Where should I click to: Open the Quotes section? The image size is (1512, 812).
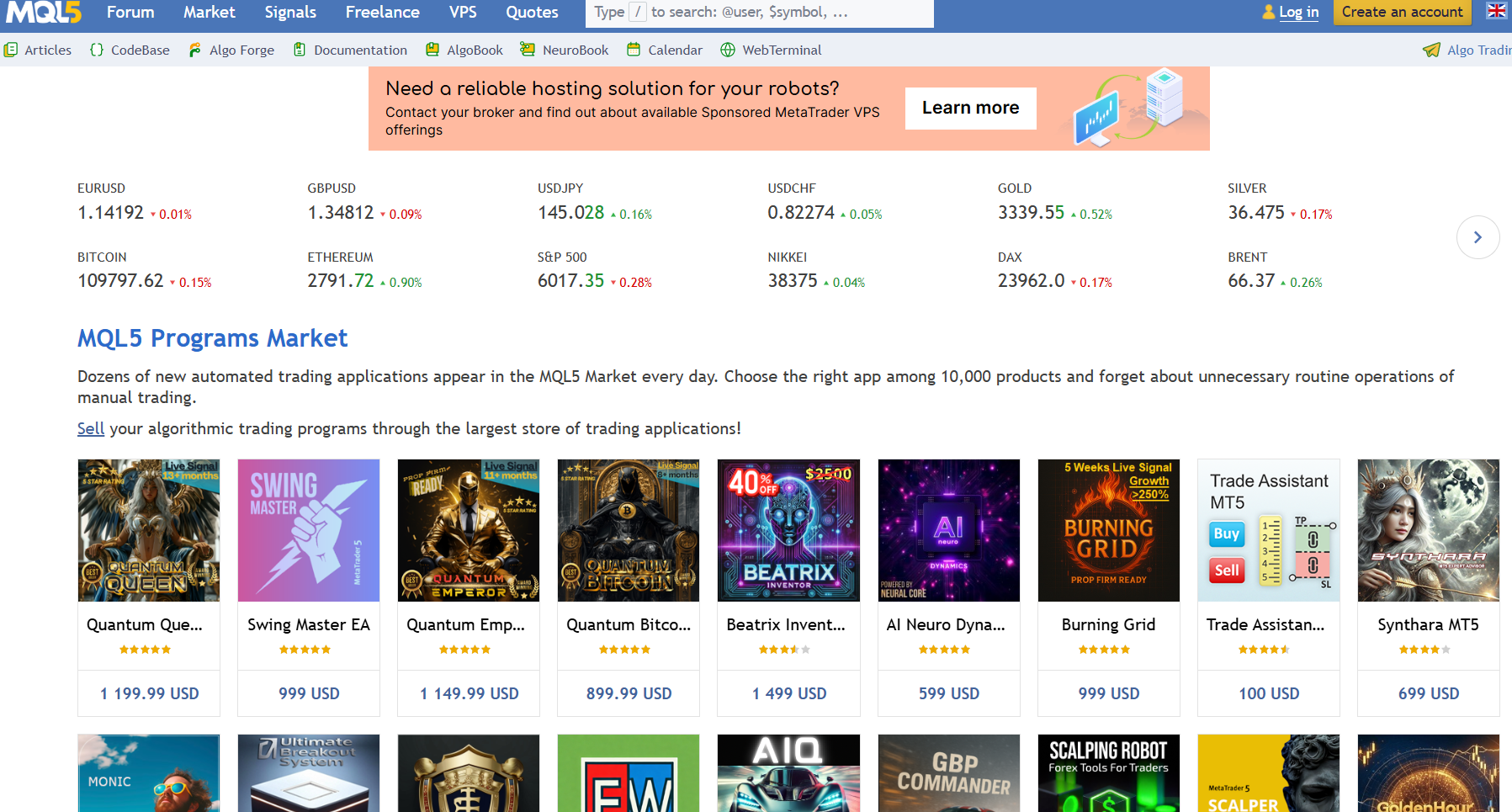click(x=532, y=12)
